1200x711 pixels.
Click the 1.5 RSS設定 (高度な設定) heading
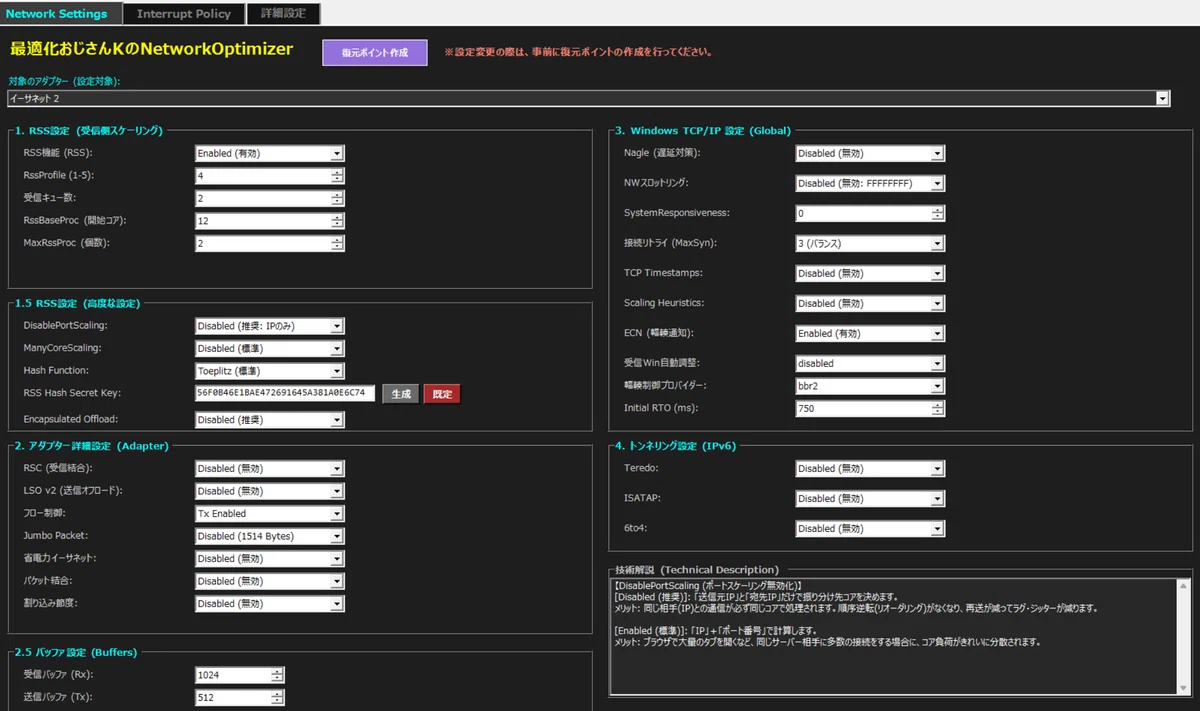tap(77, 303)
